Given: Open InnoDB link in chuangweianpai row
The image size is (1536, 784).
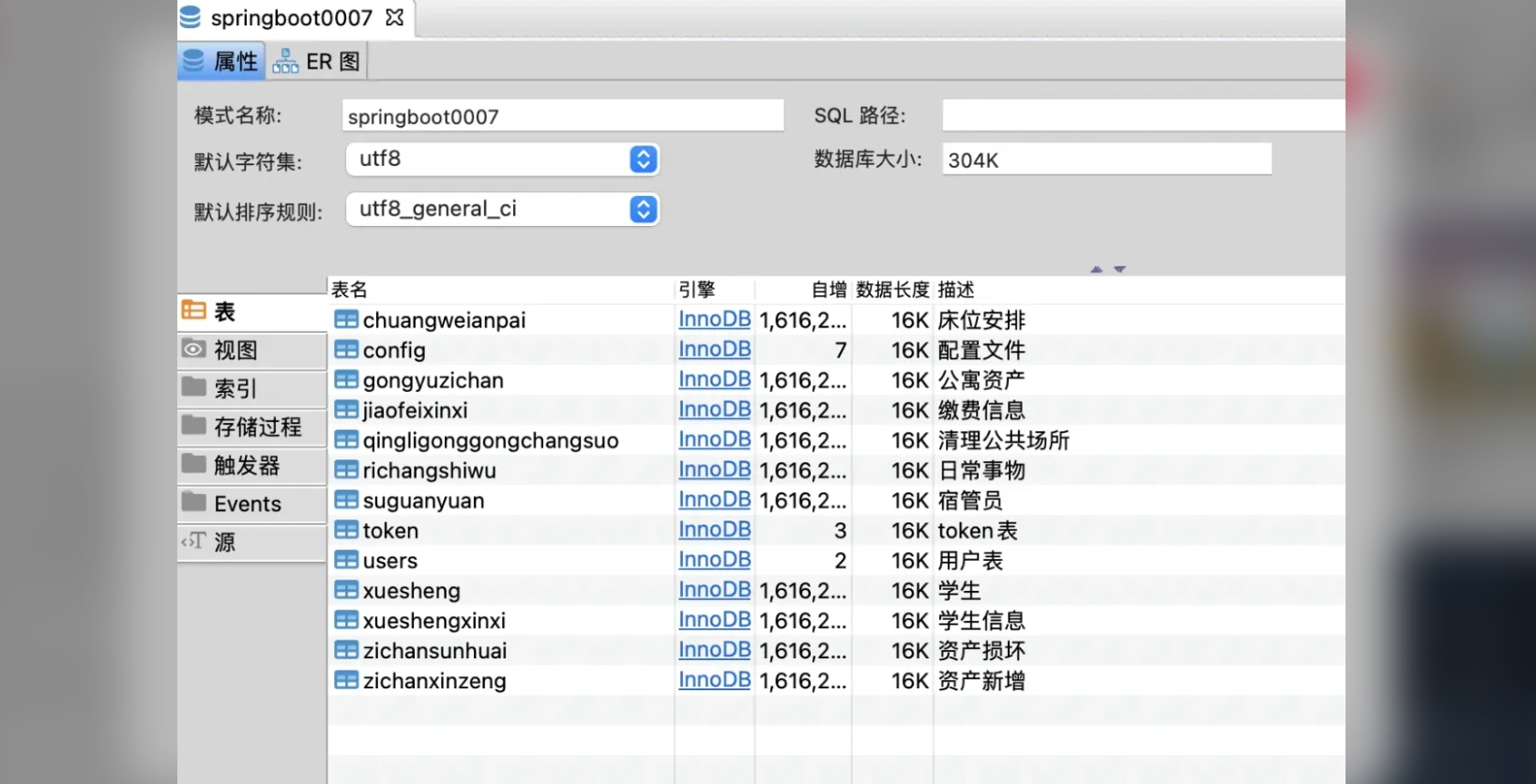Looking at the screenshot, I should coord(715,319).
